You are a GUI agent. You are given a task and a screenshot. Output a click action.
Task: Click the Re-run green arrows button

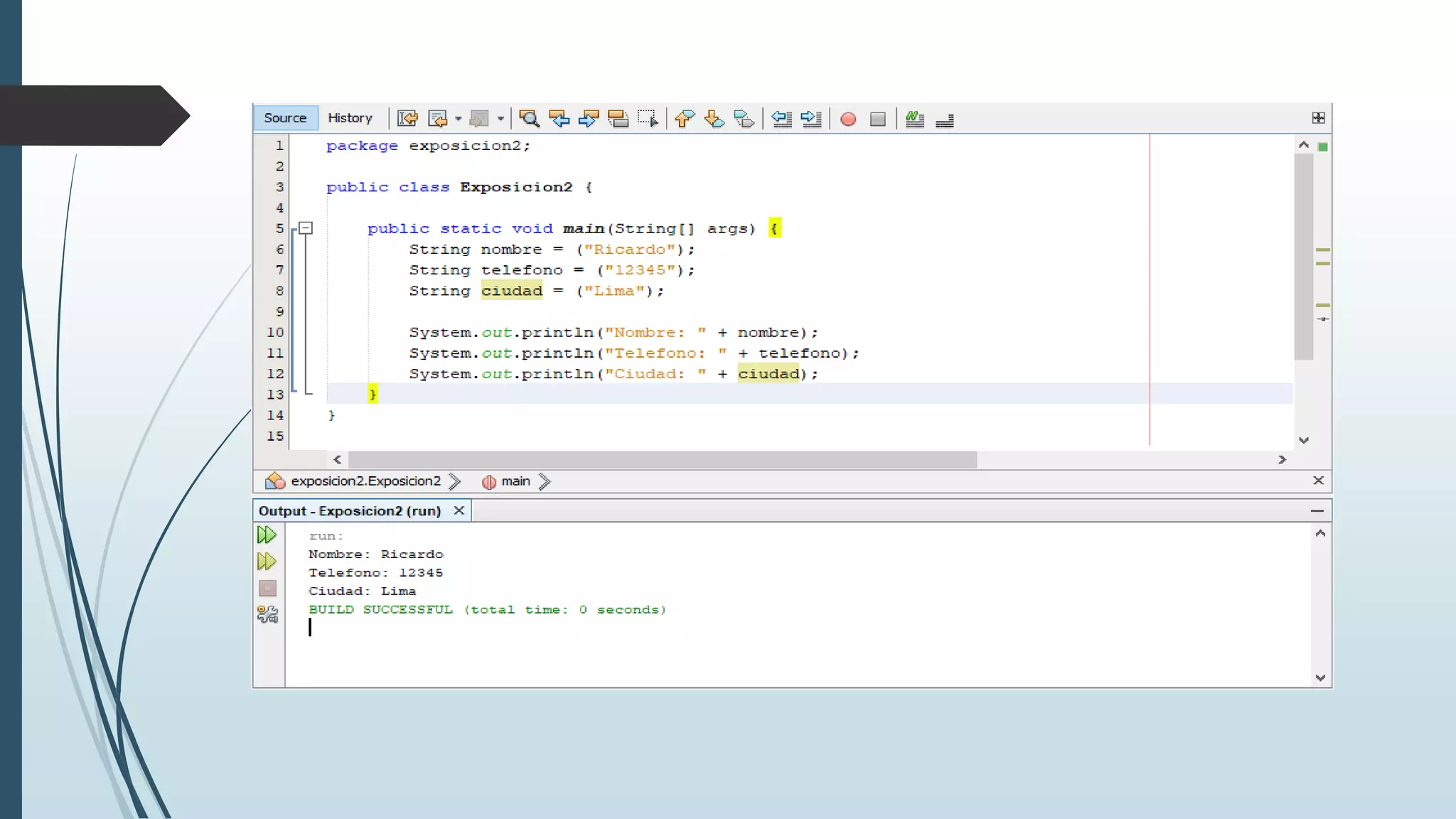pos(267,535)
